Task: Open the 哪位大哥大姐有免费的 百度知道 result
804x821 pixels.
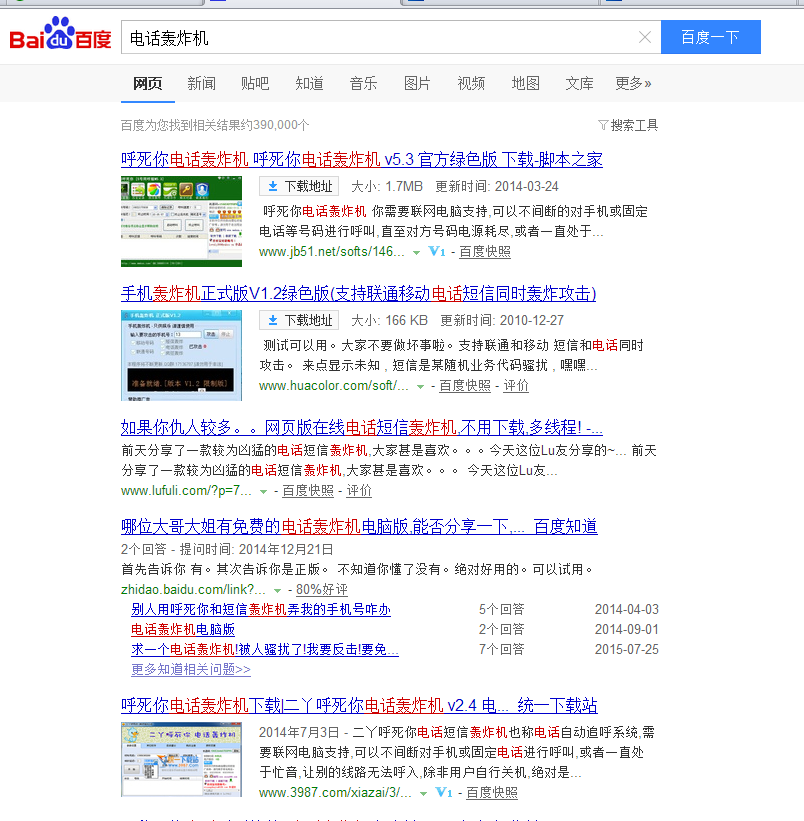Action: 359,526
